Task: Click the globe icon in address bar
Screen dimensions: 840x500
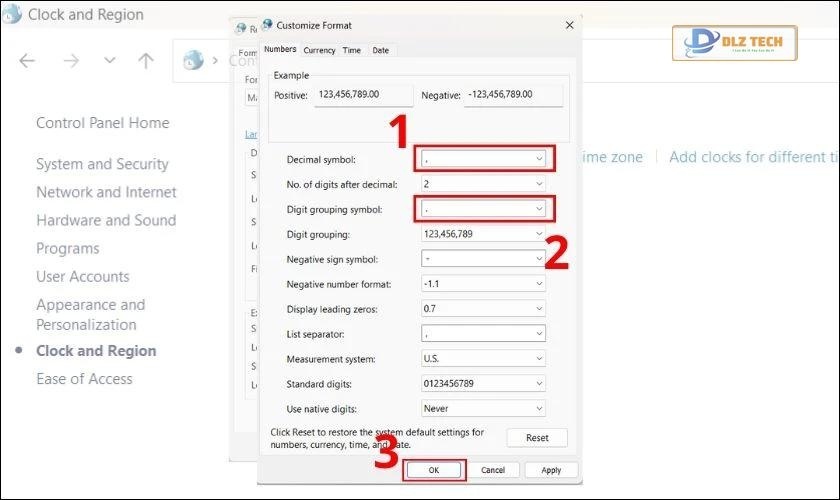Action: (x=193, y=61)
